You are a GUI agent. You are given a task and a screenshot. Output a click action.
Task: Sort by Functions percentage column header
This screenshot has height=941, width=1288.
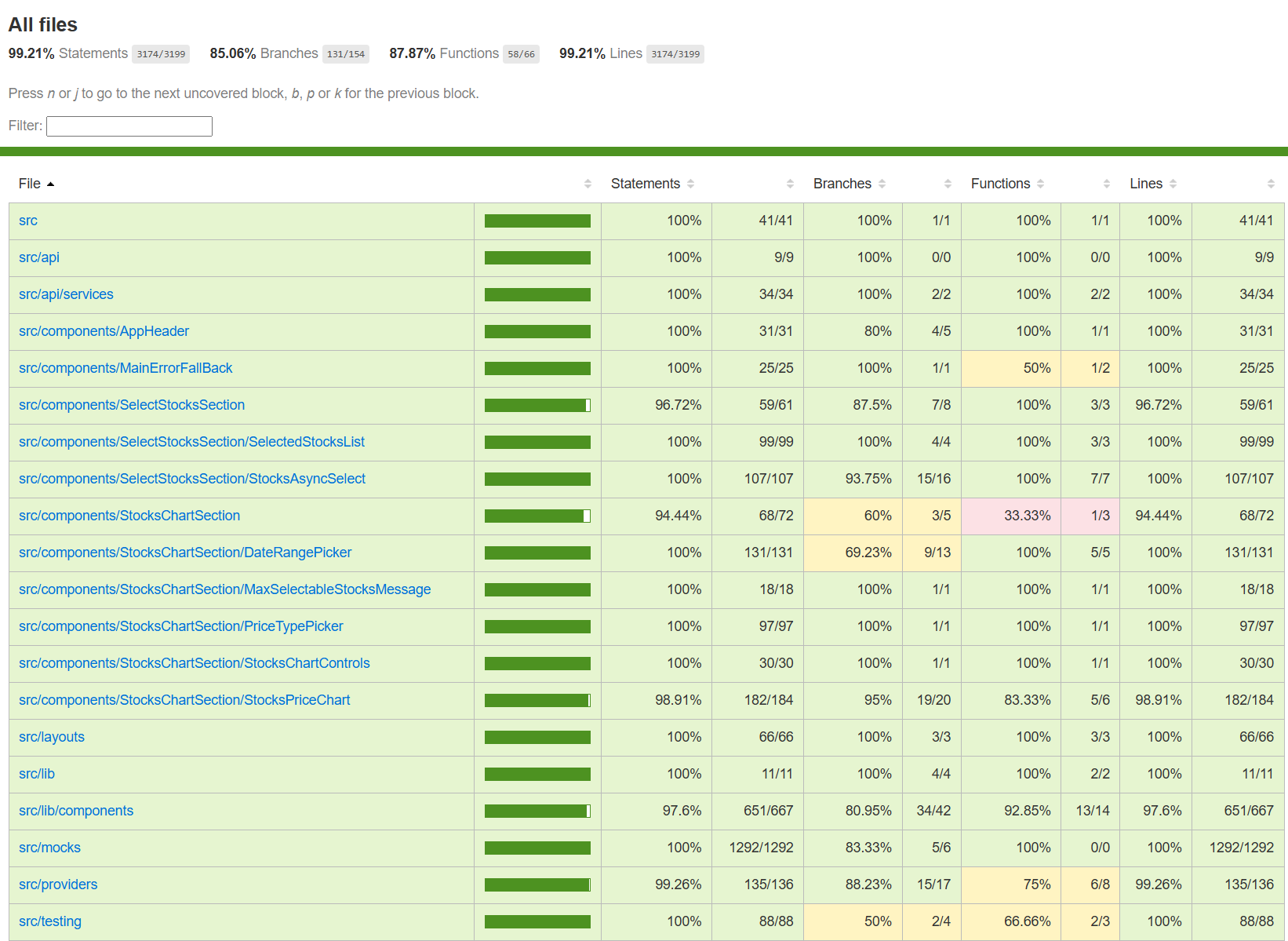(x=1008, y=184)
